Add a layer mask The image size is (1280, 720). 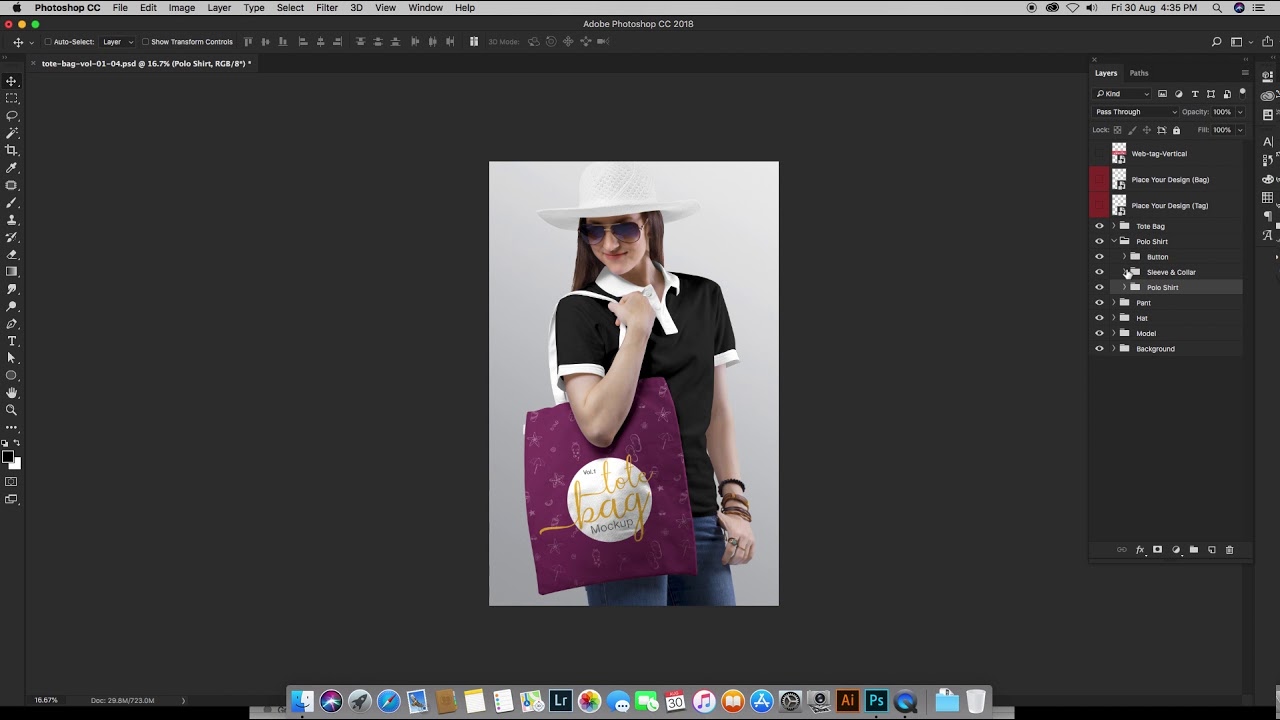[x=1158, y=550]
